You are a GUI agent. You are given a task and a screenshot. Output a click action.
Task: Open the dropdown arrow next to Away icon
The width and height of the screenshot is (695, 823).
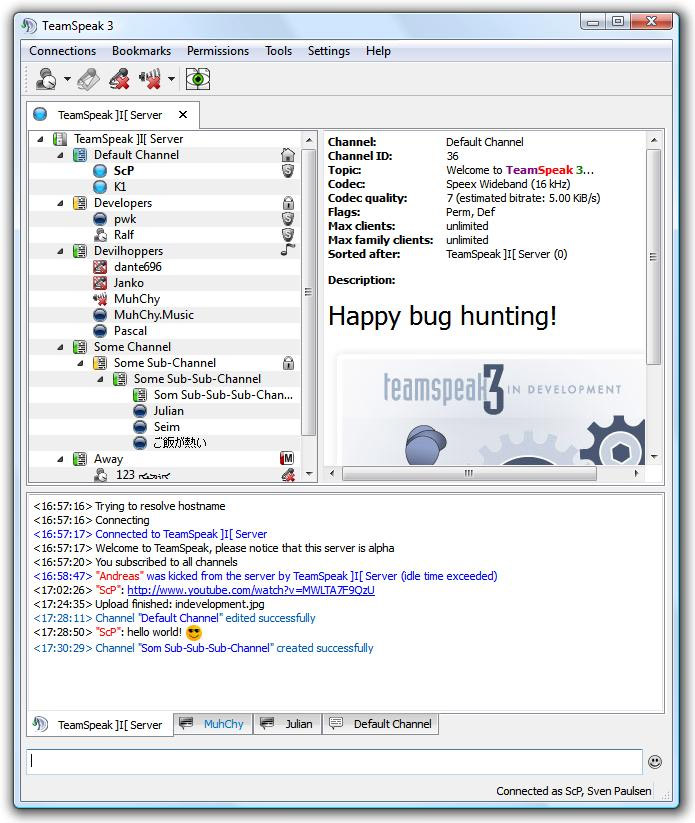[x=67, y=80]
